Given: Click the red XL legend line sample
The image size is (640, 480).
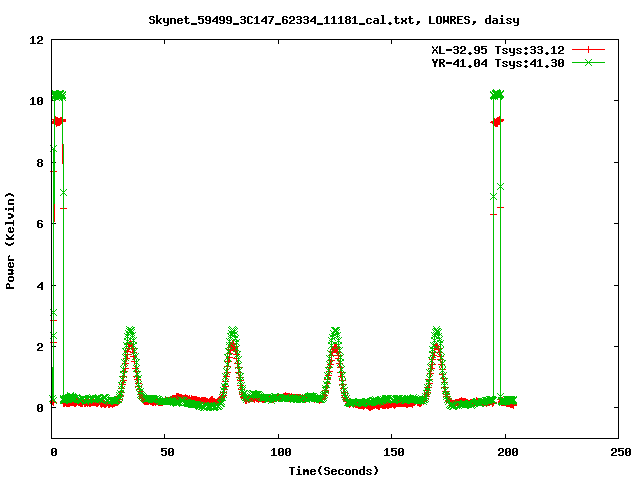Looking at the screenshot, I should [x=588, y=50].
